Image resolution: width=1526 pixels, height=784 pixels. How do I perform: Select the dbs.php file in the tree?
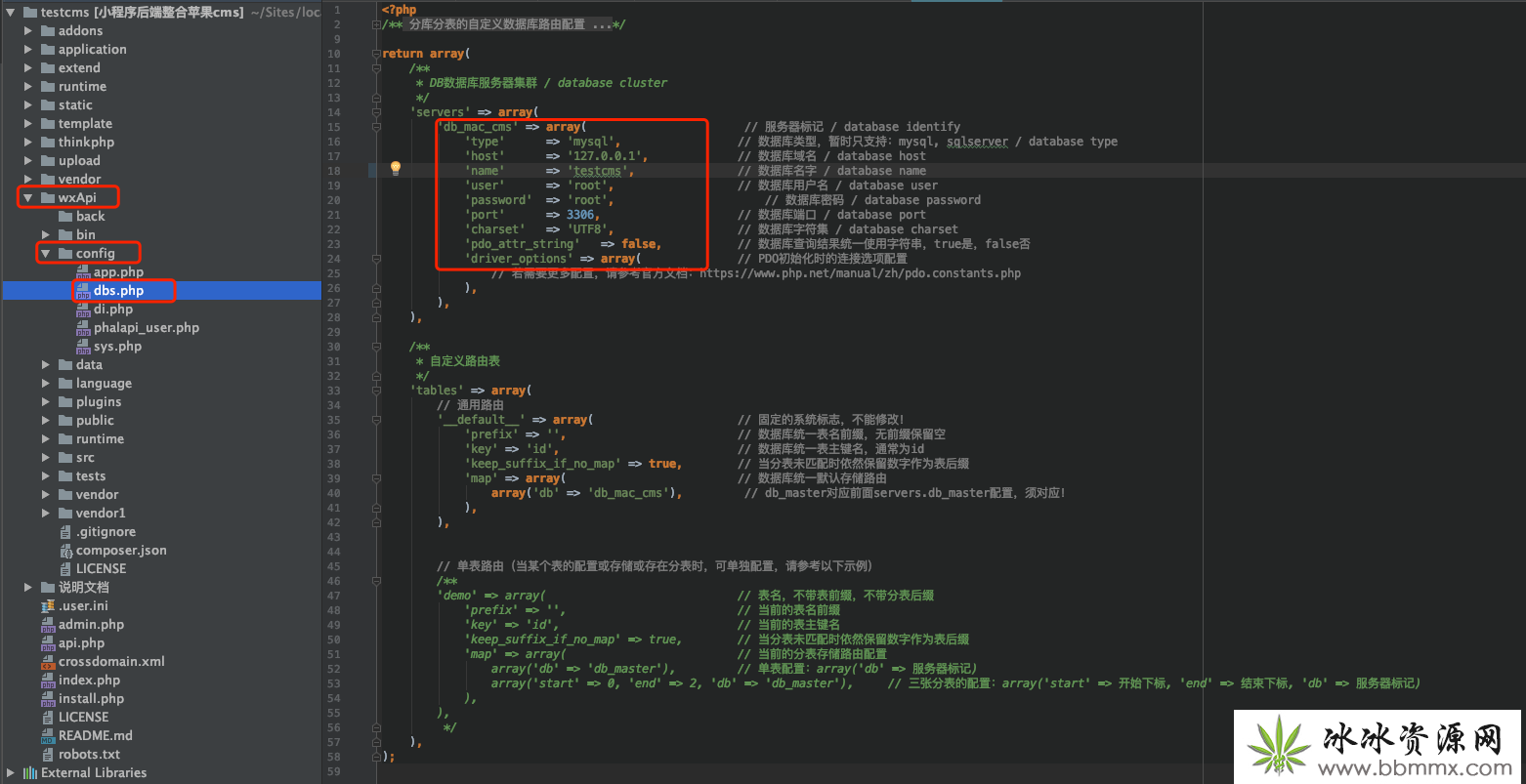pos(118,291)
